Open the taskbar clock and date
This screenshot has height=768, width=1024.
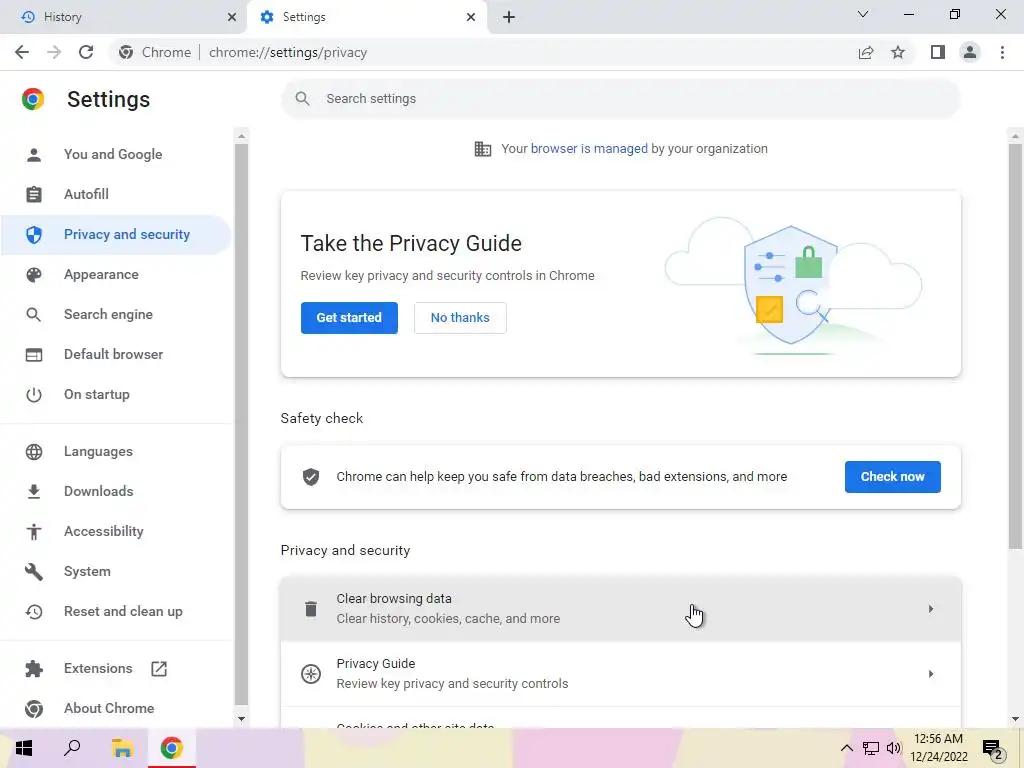[938, 748]
